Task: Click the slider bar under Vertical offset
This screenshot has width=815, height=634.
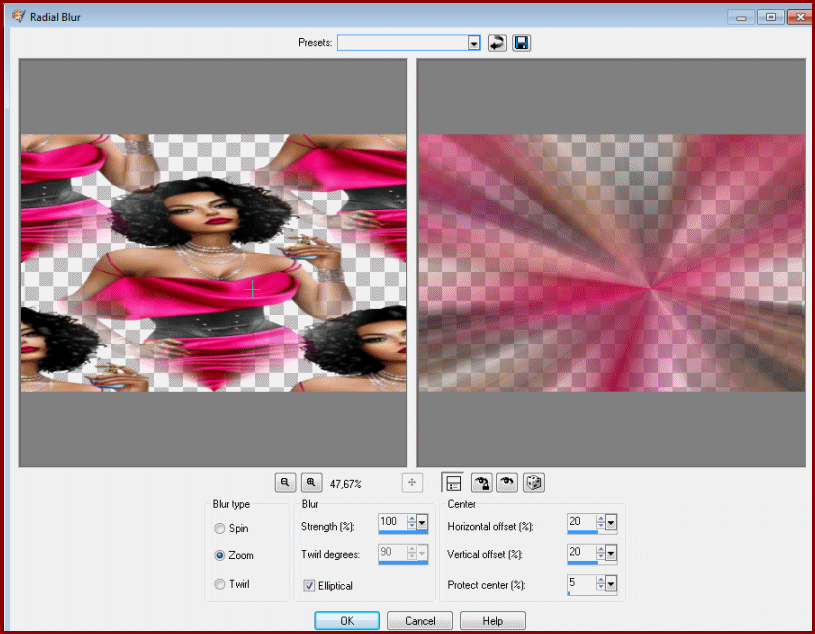Action: (592, 563)
